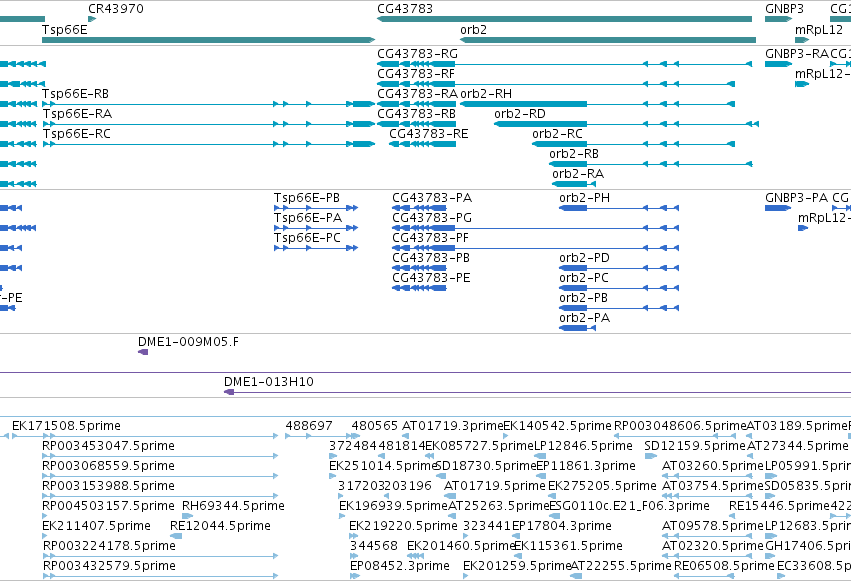851x581 pixels.
Task: Click the CG43783-PF protein label
Action: click(x=430, y=238)
